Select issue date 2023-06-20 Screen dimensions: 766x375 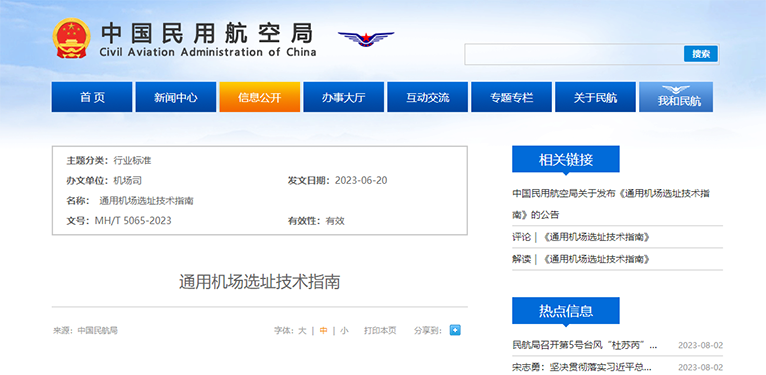[361, 181]
